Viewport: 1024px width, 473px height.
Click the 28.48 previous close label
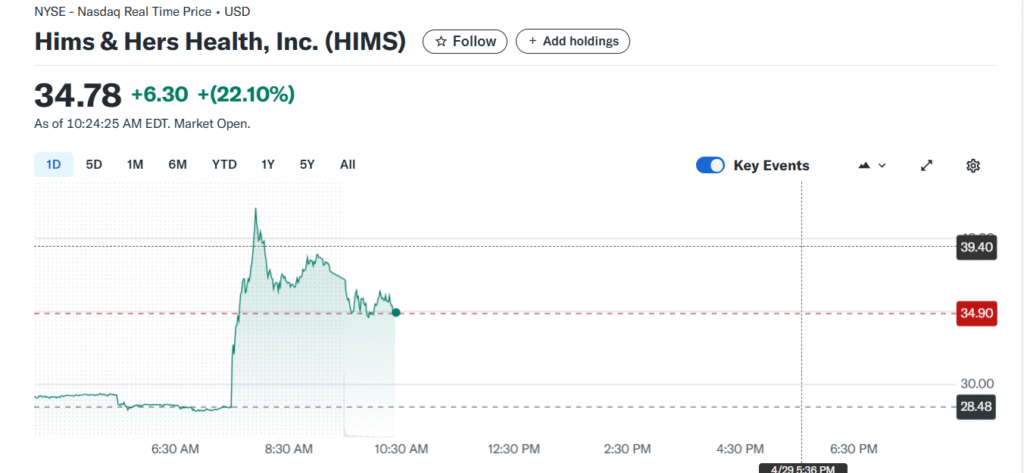(x=975, y=407)
